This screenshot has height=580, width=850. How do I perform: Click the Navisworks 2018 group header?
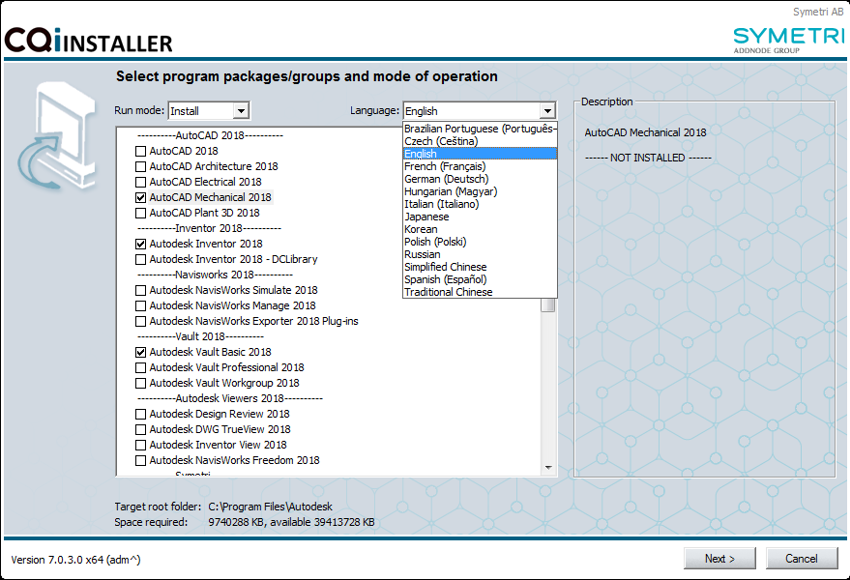[x=215, y=275]
